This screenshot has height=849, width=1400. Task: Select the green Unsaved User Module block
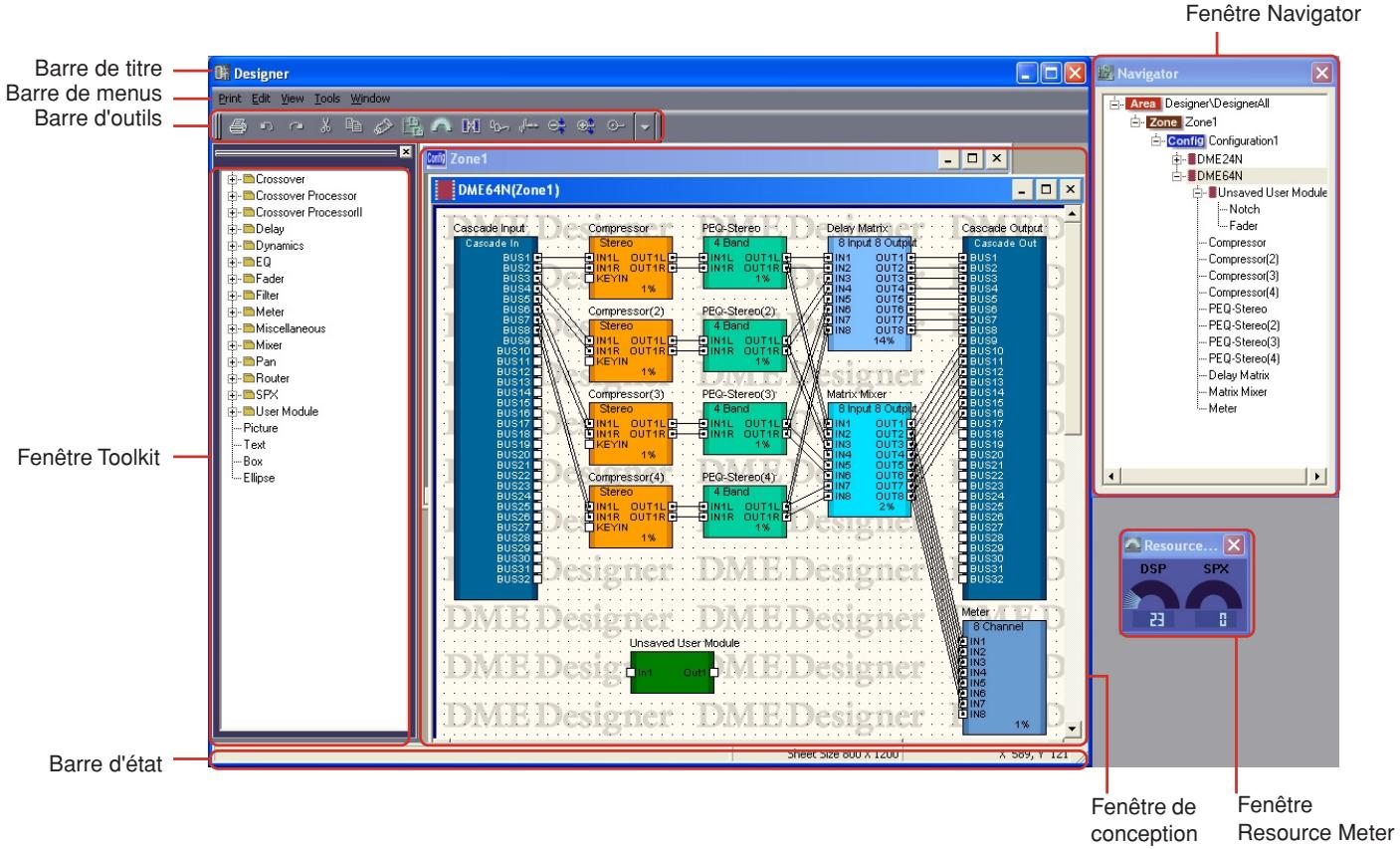(x=673, y=673)
